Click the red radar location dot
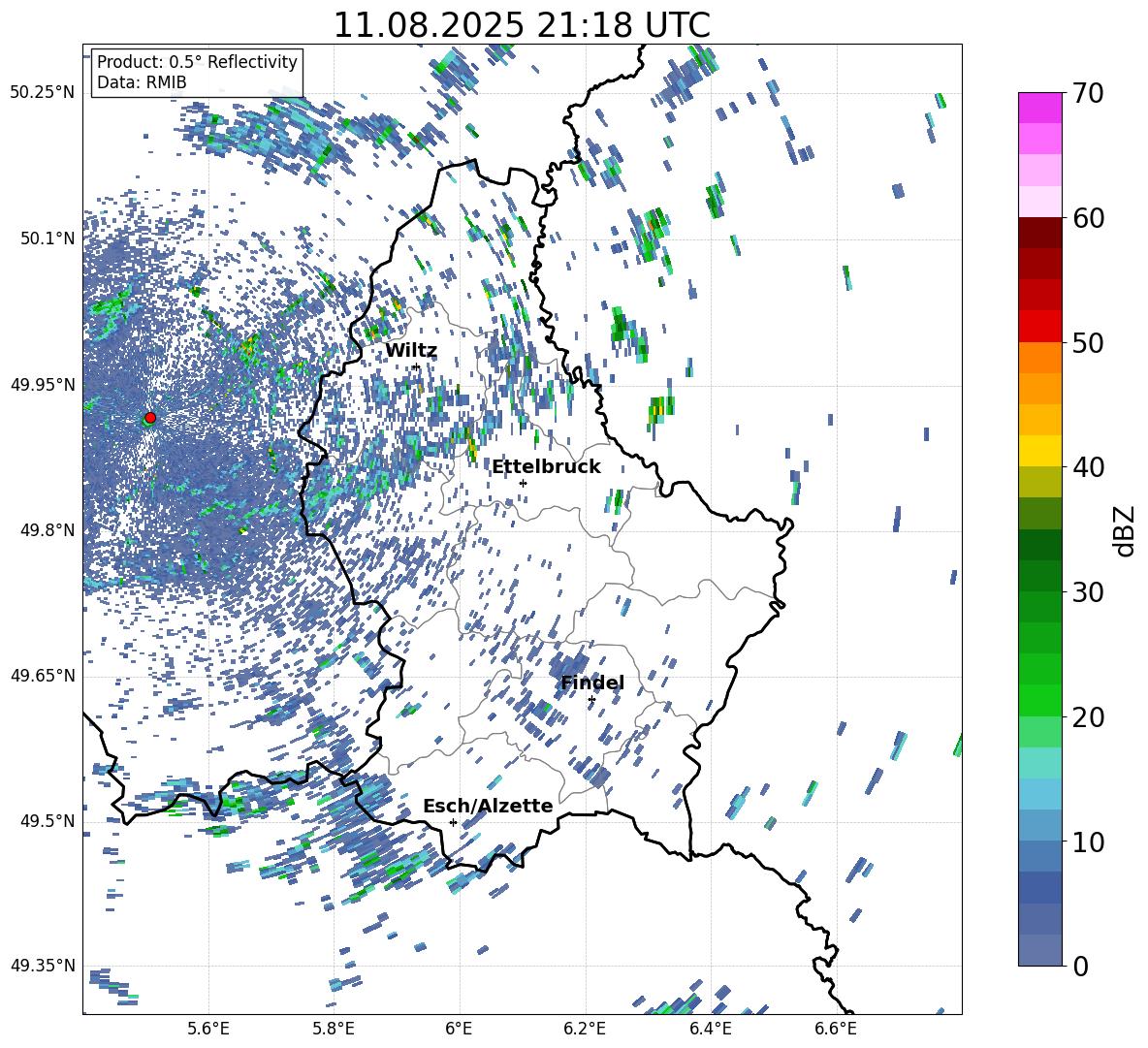 click(x=150, y=418)
